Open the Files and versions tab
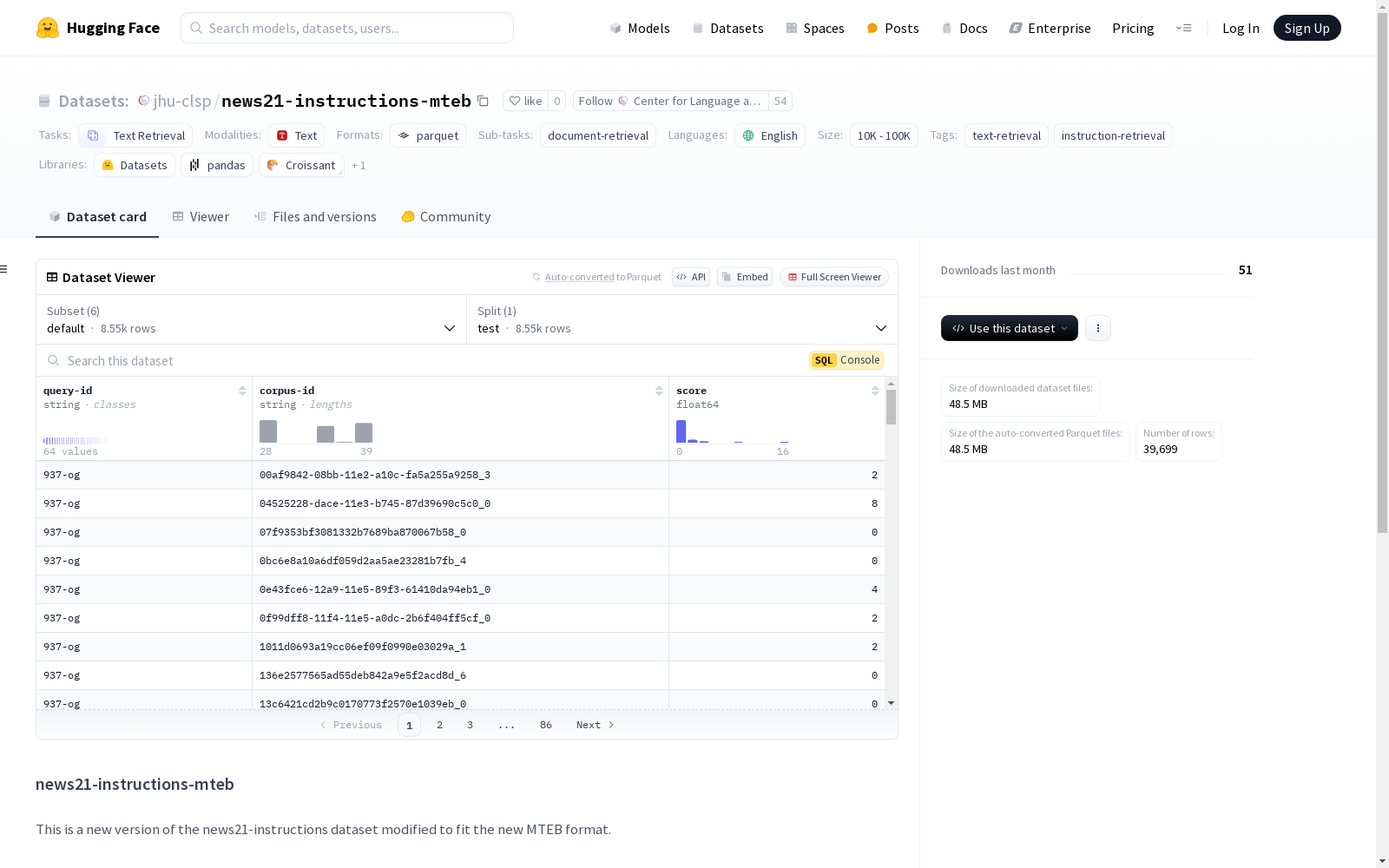The image size is (1389, 868). (x=315, y=217)
